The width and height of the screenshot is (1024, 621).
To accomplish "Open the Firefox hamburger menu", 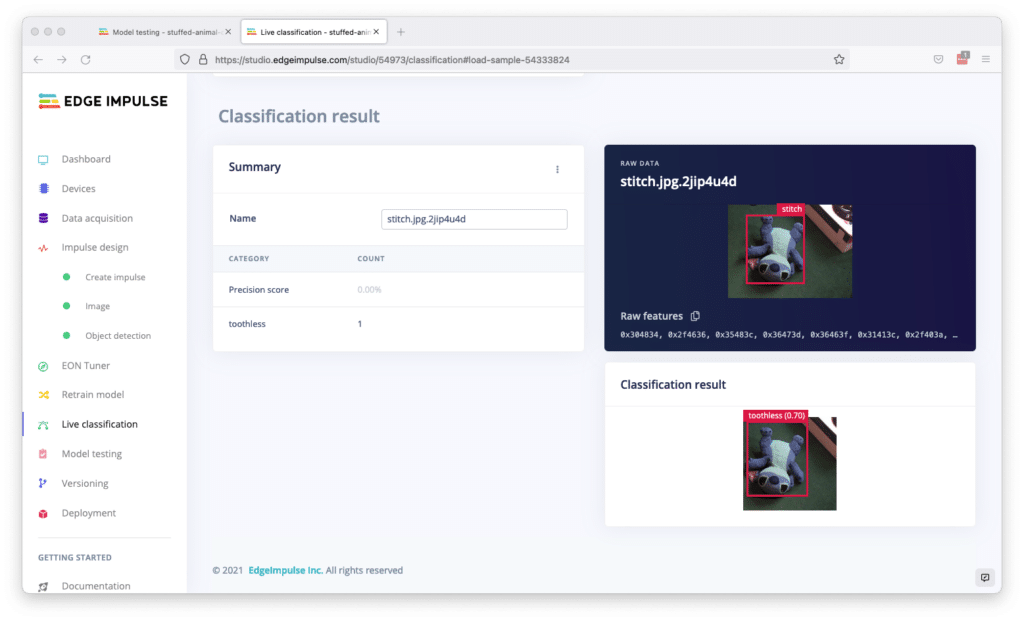I will 986,59.
